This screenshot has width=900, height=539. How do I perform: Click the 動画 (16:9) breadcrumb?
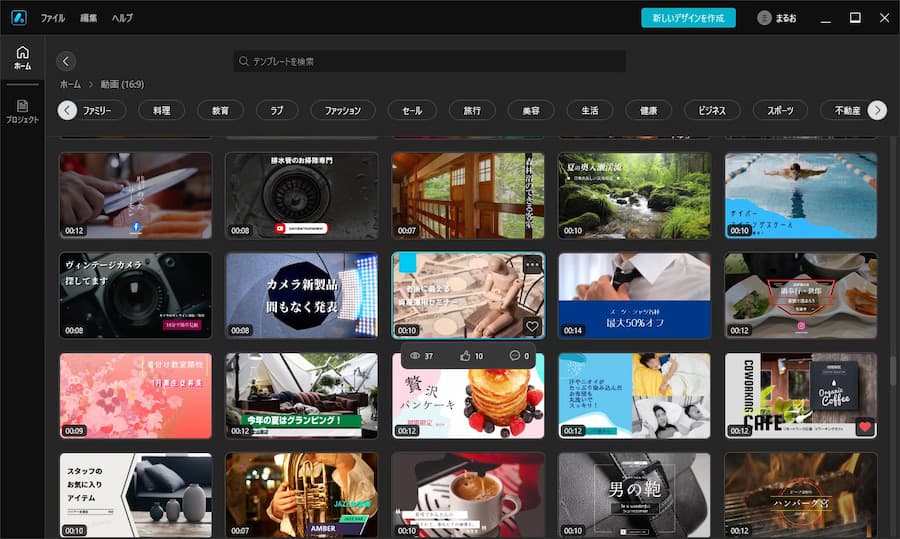tap(122, 84)
